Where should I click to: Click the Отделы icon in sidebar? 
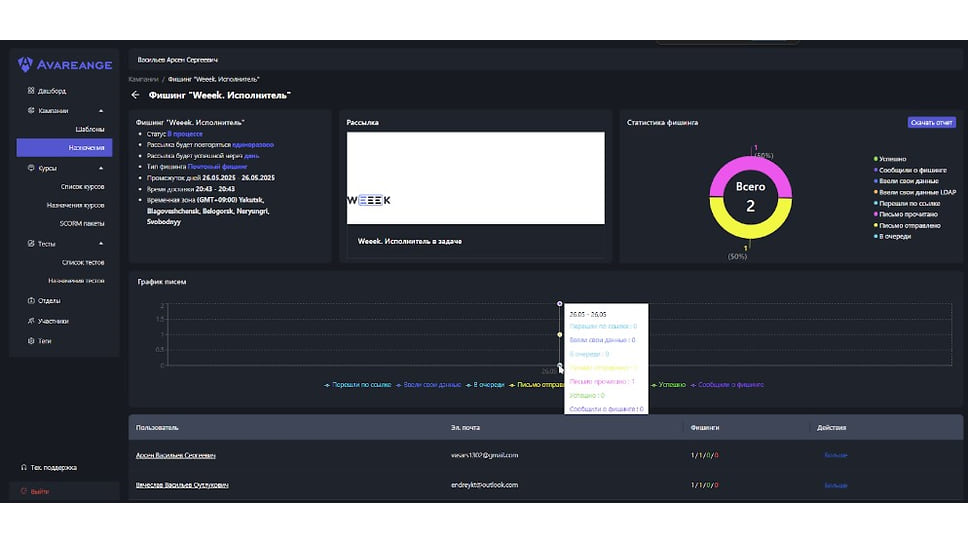(31, 301)
